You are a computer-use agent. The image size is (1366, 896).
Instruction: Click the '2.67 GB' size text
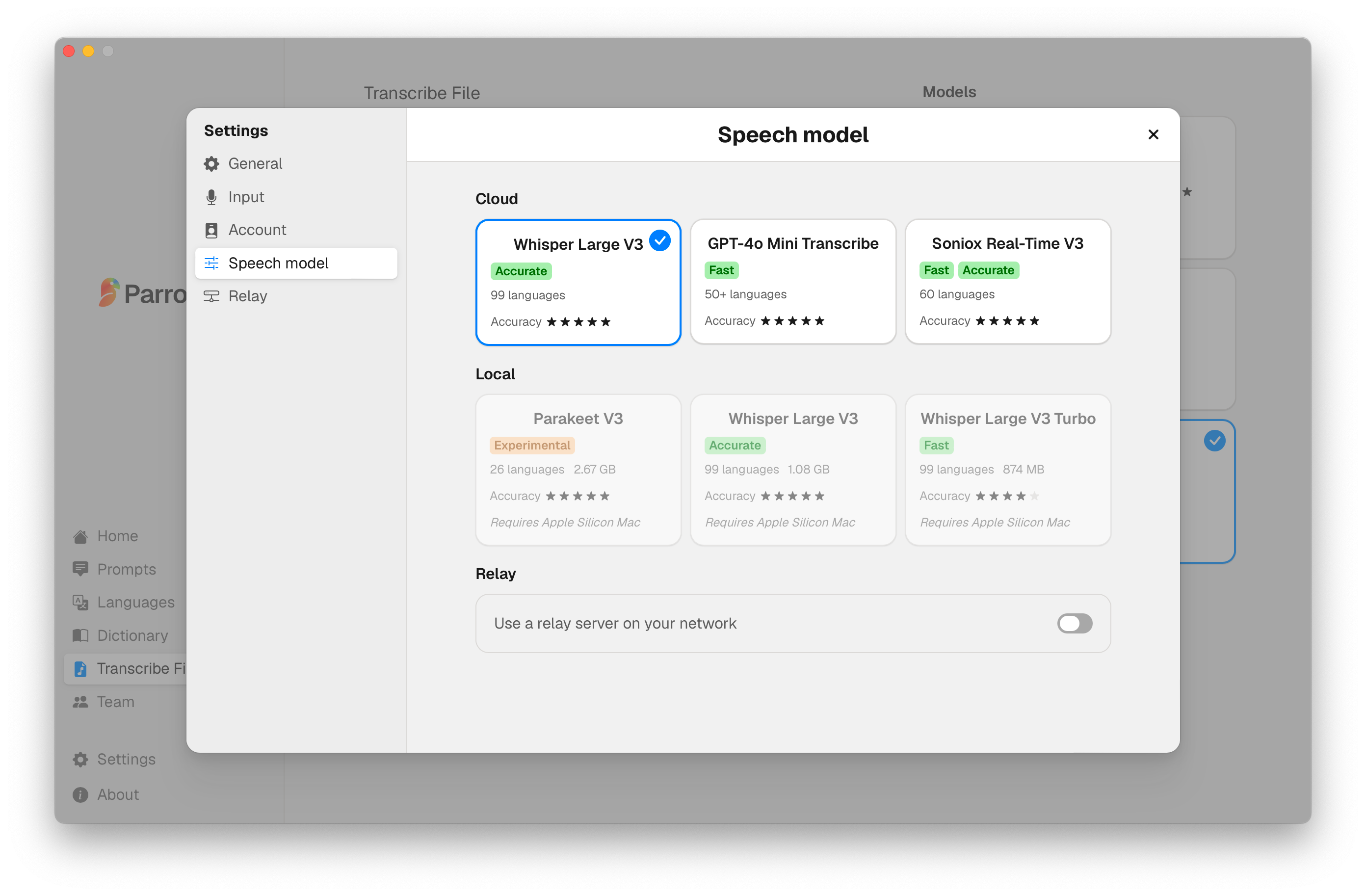coord(595,470)
